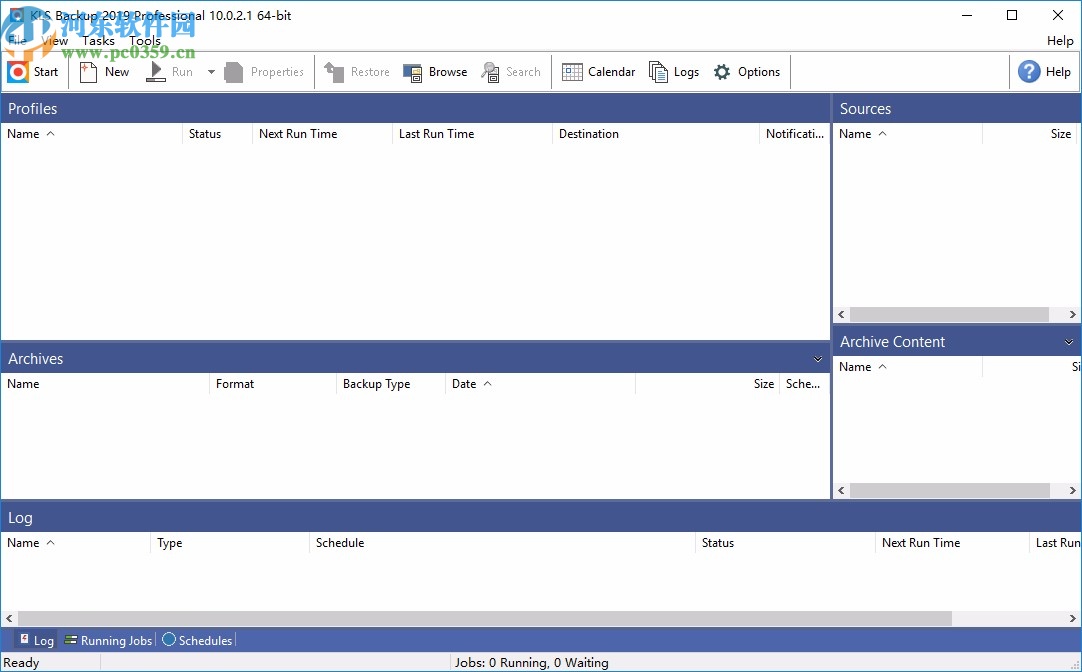The image size is (1082, 672).
Task: Click the Search toolbar button
Action: [x=511, y=72]
